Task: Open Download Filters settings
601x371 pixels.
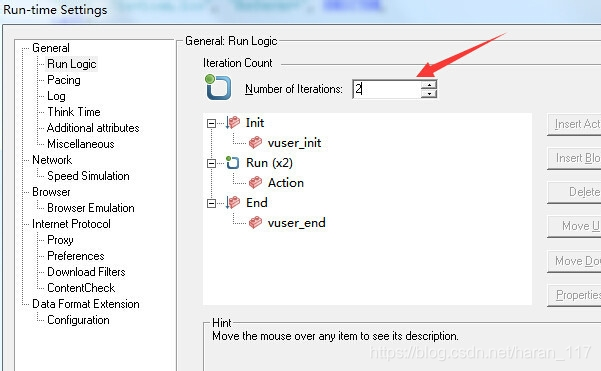Action: (x=86, y=272)
